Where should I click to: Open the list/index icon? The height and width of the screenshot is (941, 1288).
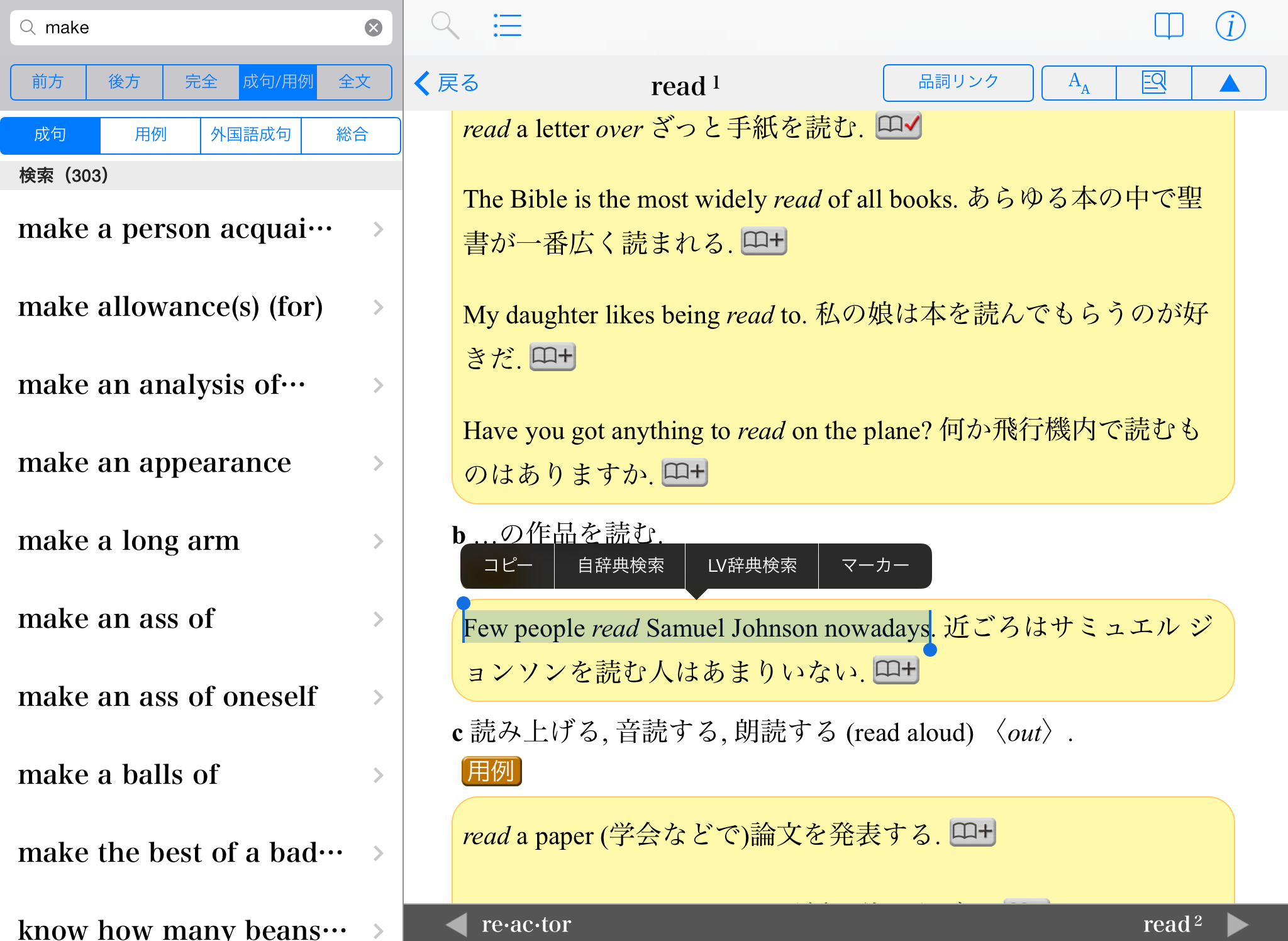click(507, 26)
